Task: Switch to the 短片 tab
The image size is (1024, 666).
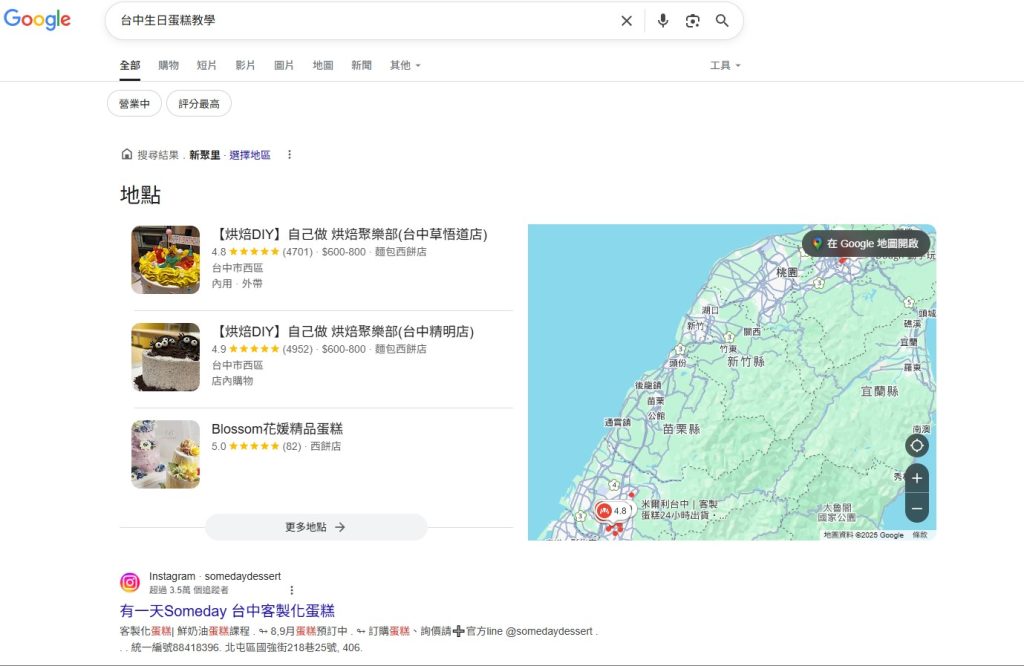Action: 207,65
